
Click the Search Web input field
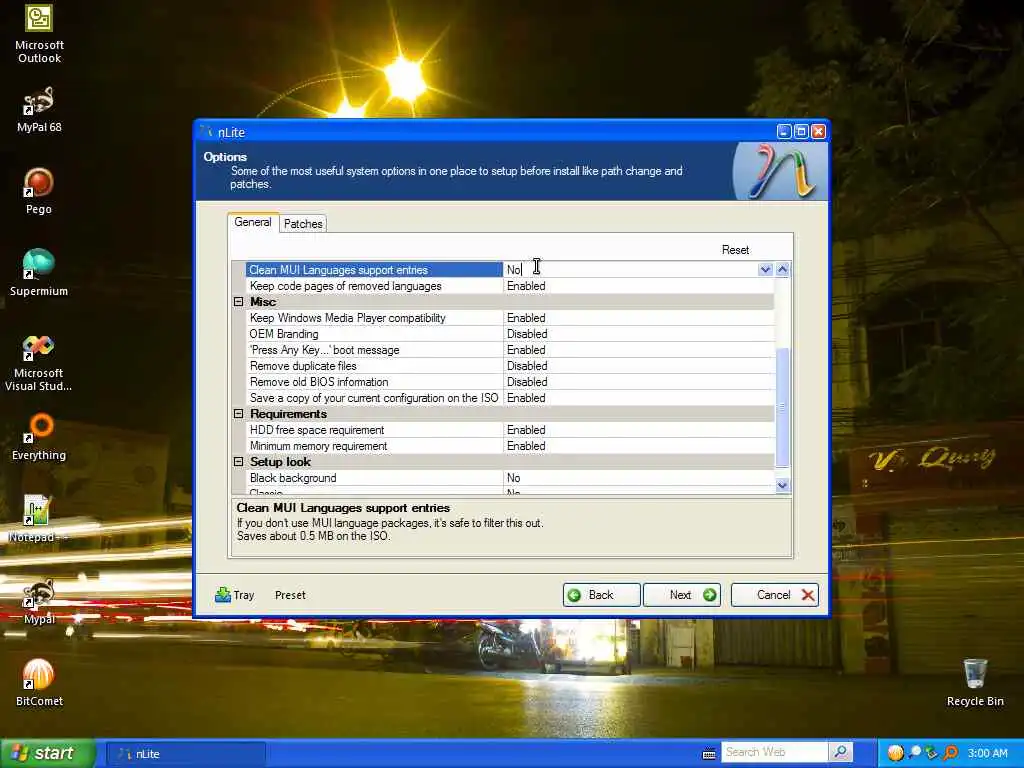(775, 752)
